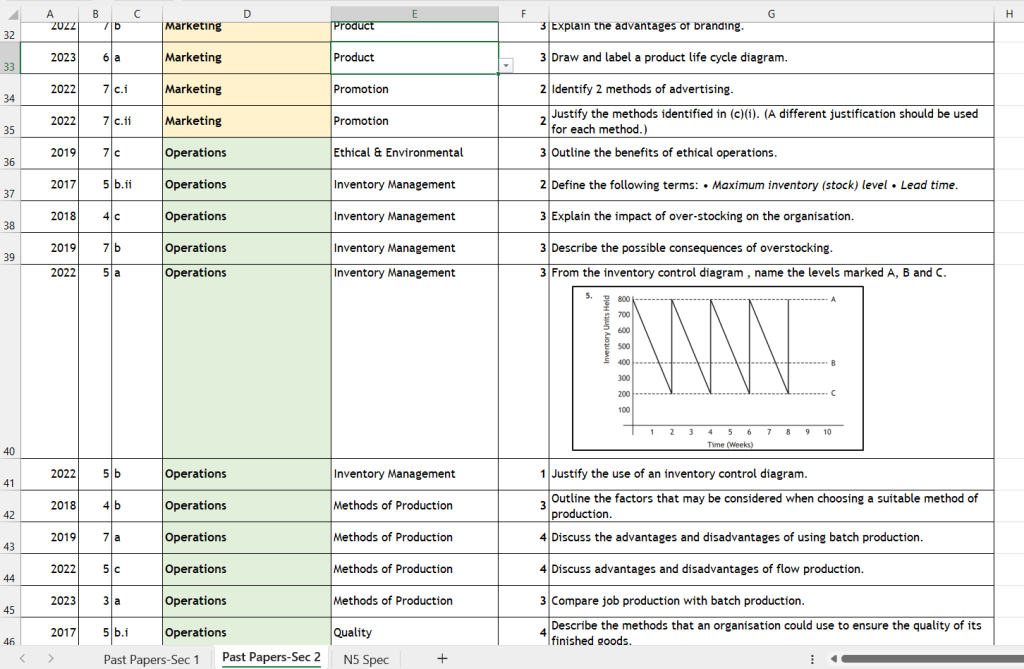Image resolution: width=1024 pixels, height=669 pixels.
Task: Add a new sheet with plus button
Action: tap(441, 658)
